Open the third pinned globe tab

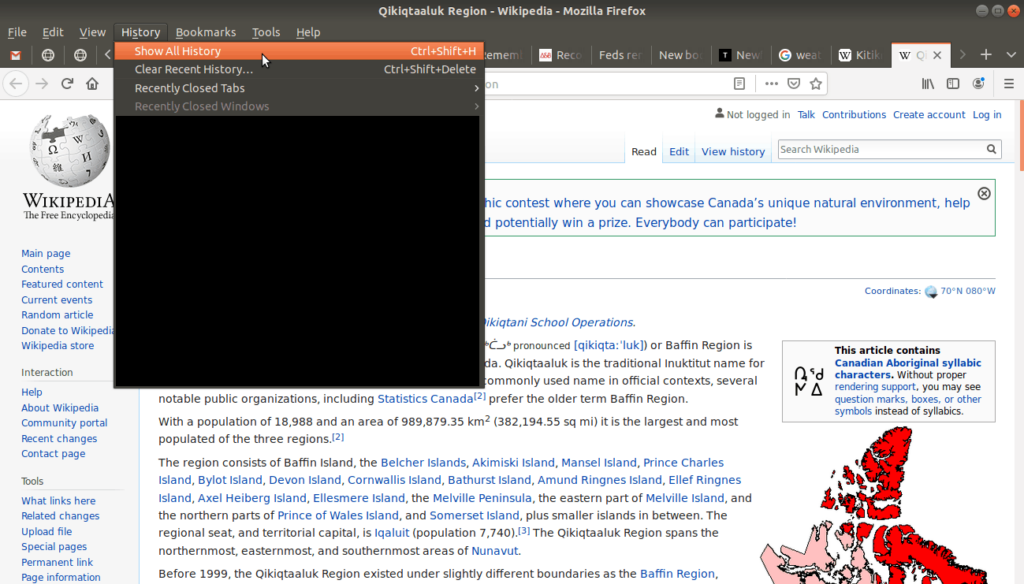coord(80,56)
